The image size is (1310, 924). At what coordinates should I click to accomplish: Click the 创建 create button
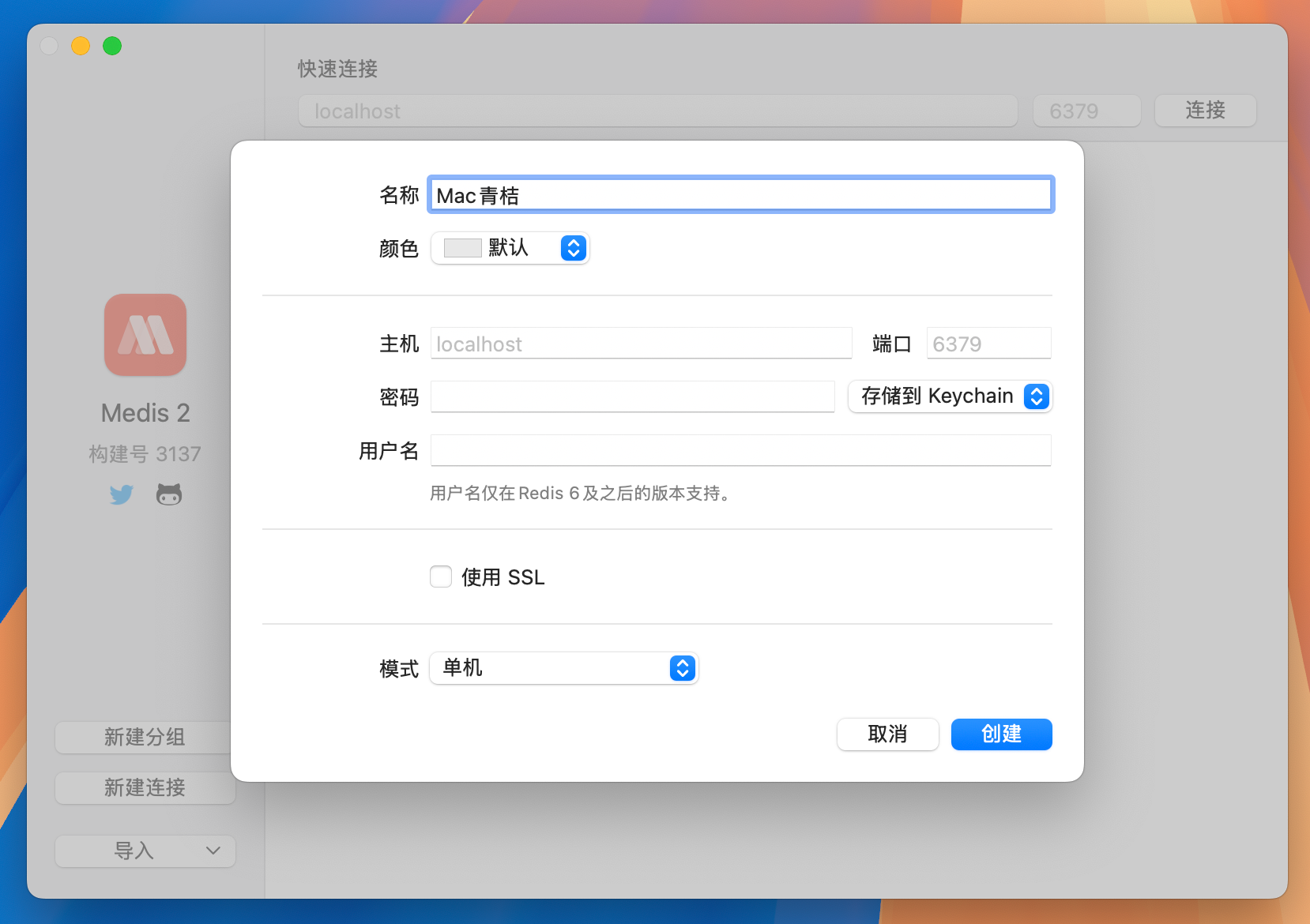1002,734
